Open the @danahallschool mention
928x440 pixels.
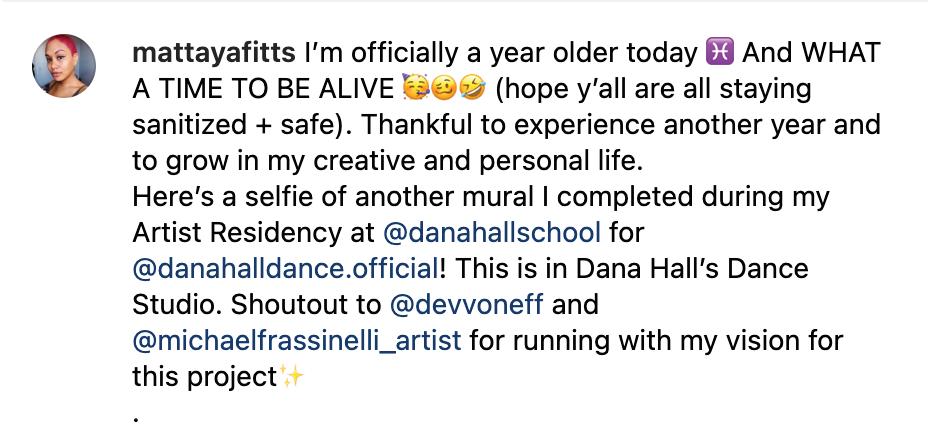tap(491, 233)
